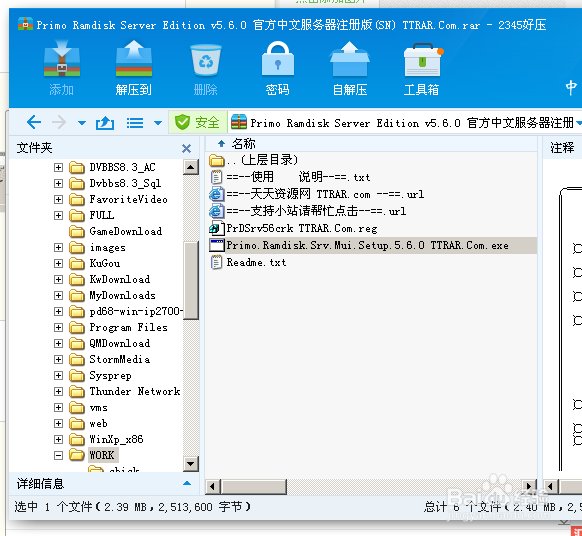The height and width of the screenshot is (536, 582).
Task: Click the ..(上层目录) parent directory row
Action: 371,160
